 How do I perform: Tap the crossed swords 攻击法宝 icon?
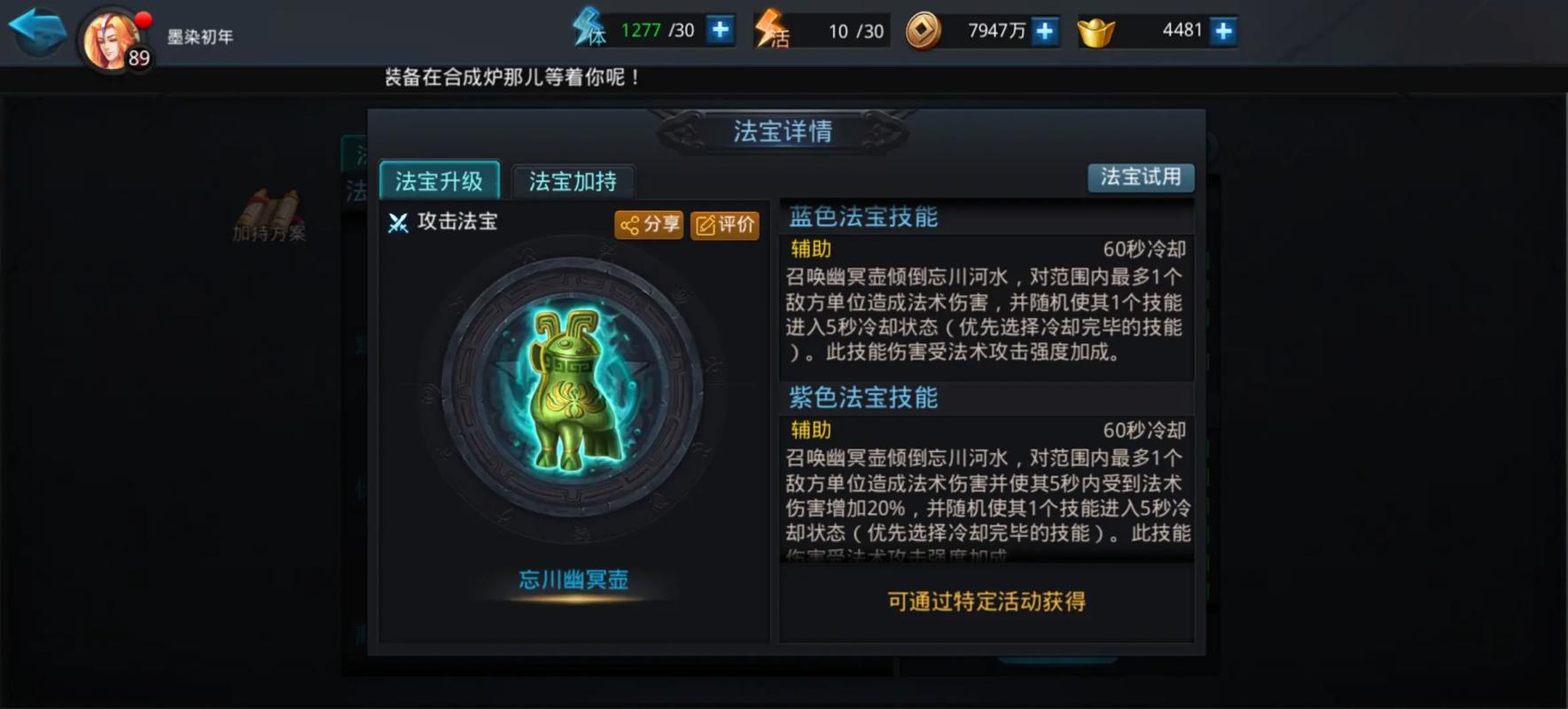tap(398, 222)
